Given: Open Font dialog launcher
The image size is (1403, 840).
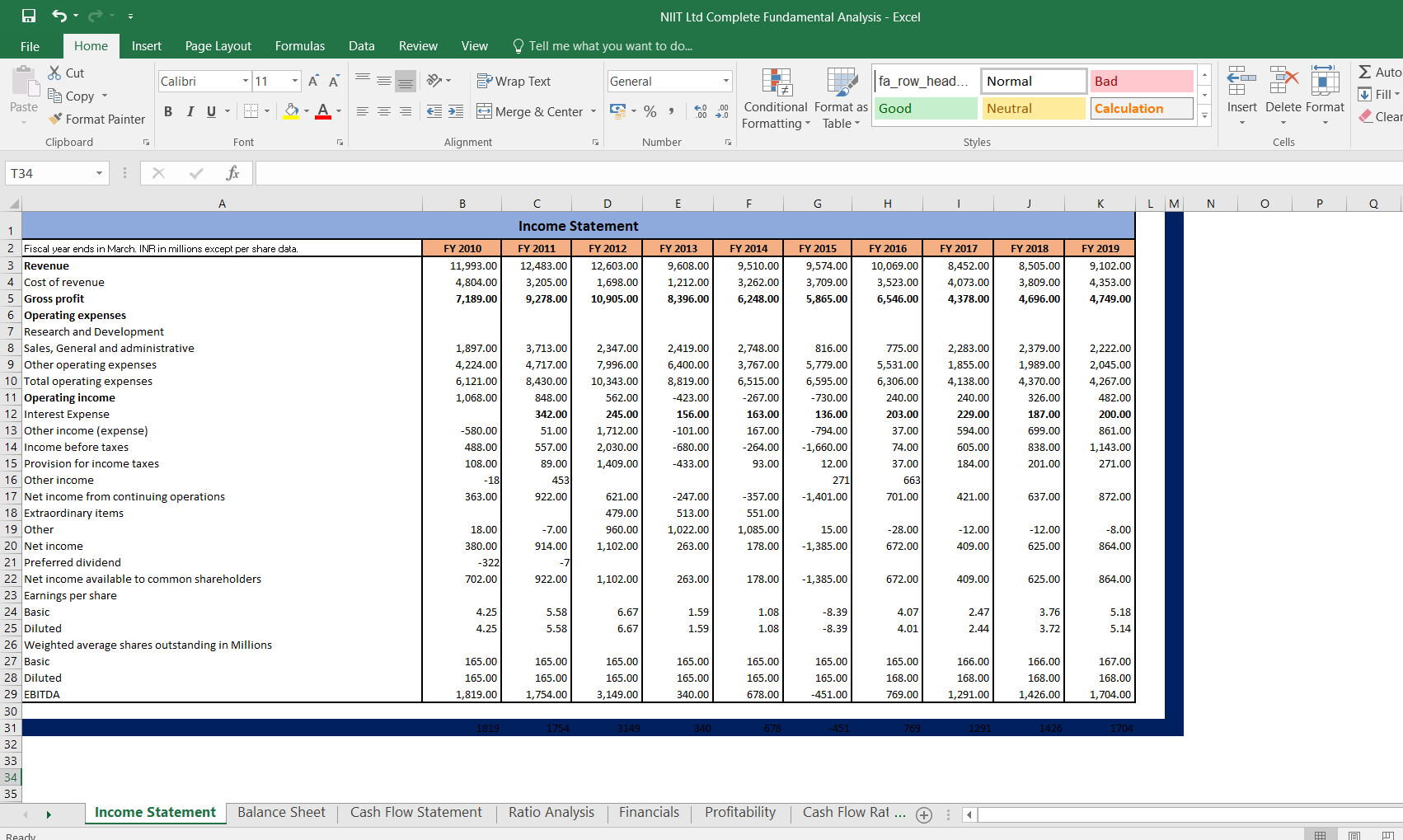Looking at the screenshot, I should pos(340,143).
